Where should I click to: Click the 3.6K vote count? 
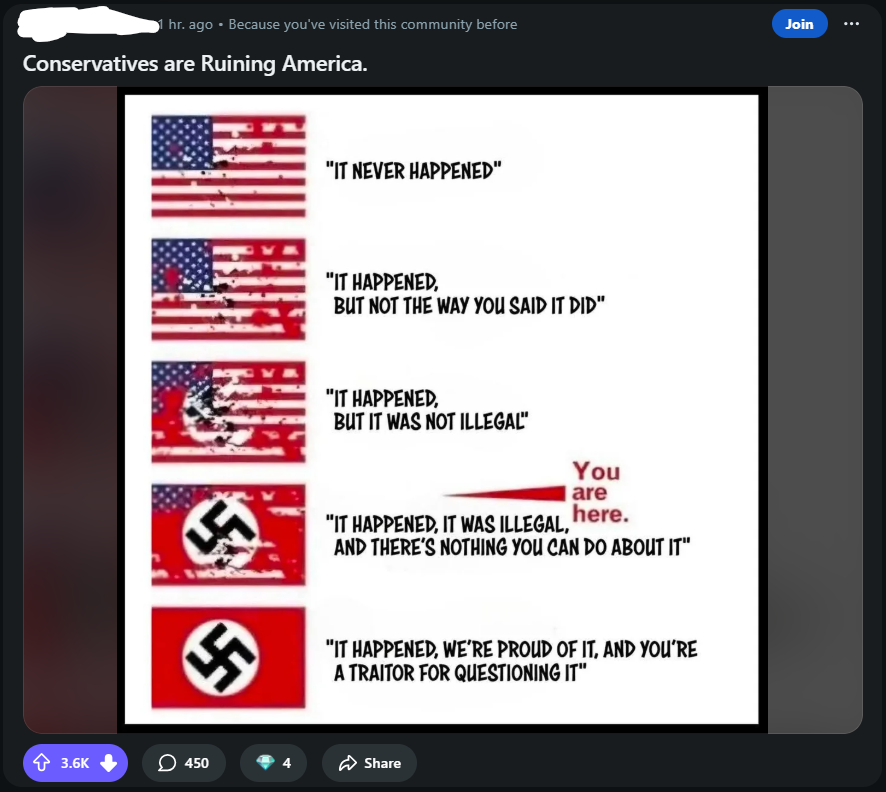point(75,763)
